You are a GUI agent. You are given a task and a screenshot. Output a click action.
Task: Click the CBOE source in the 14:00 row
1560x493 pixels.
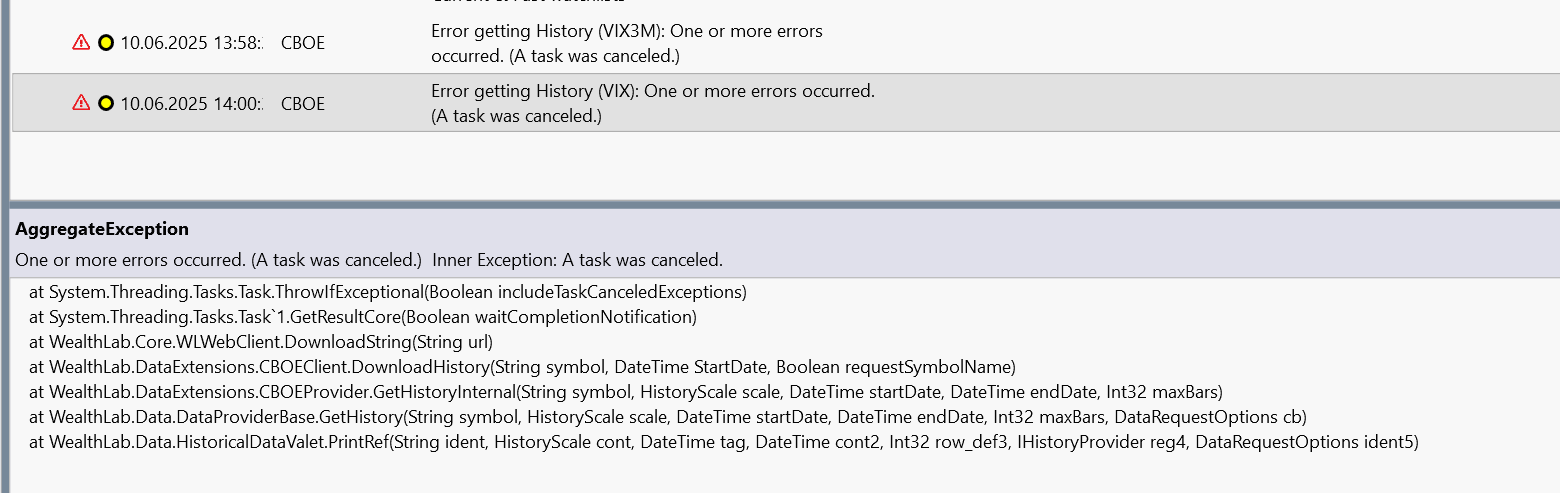(303, 103)
